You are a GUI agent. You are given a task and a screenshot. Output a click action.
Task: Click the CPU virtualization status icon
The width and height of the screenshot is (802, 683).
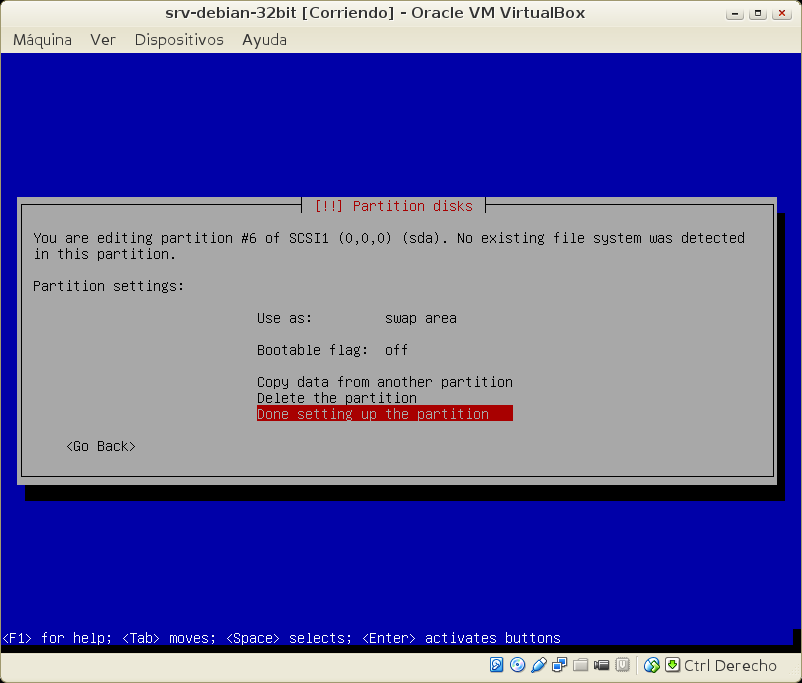click(x=623, y=665)
